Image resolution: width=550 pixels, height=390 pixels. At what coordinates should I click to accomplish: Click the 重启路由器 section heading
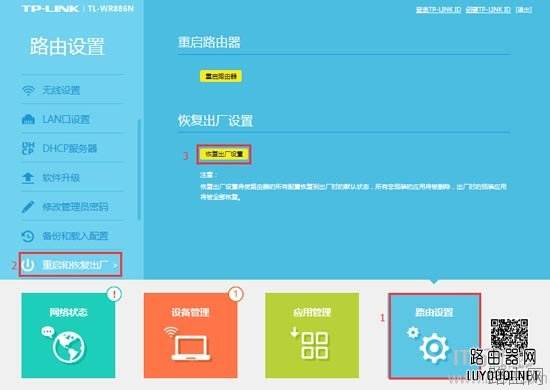209,42
